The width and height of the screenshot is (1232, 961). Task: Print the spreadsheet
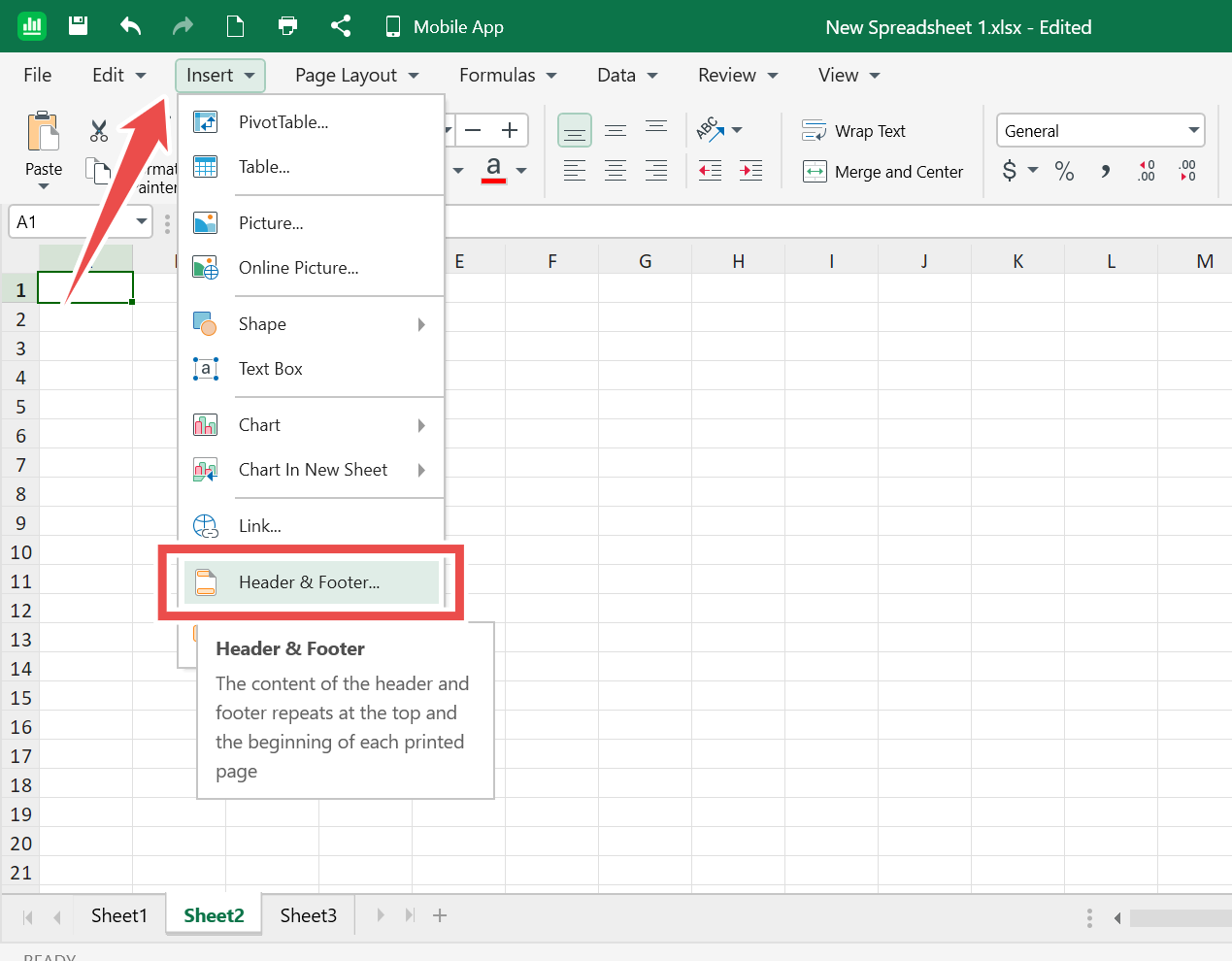tap(287, 26)
